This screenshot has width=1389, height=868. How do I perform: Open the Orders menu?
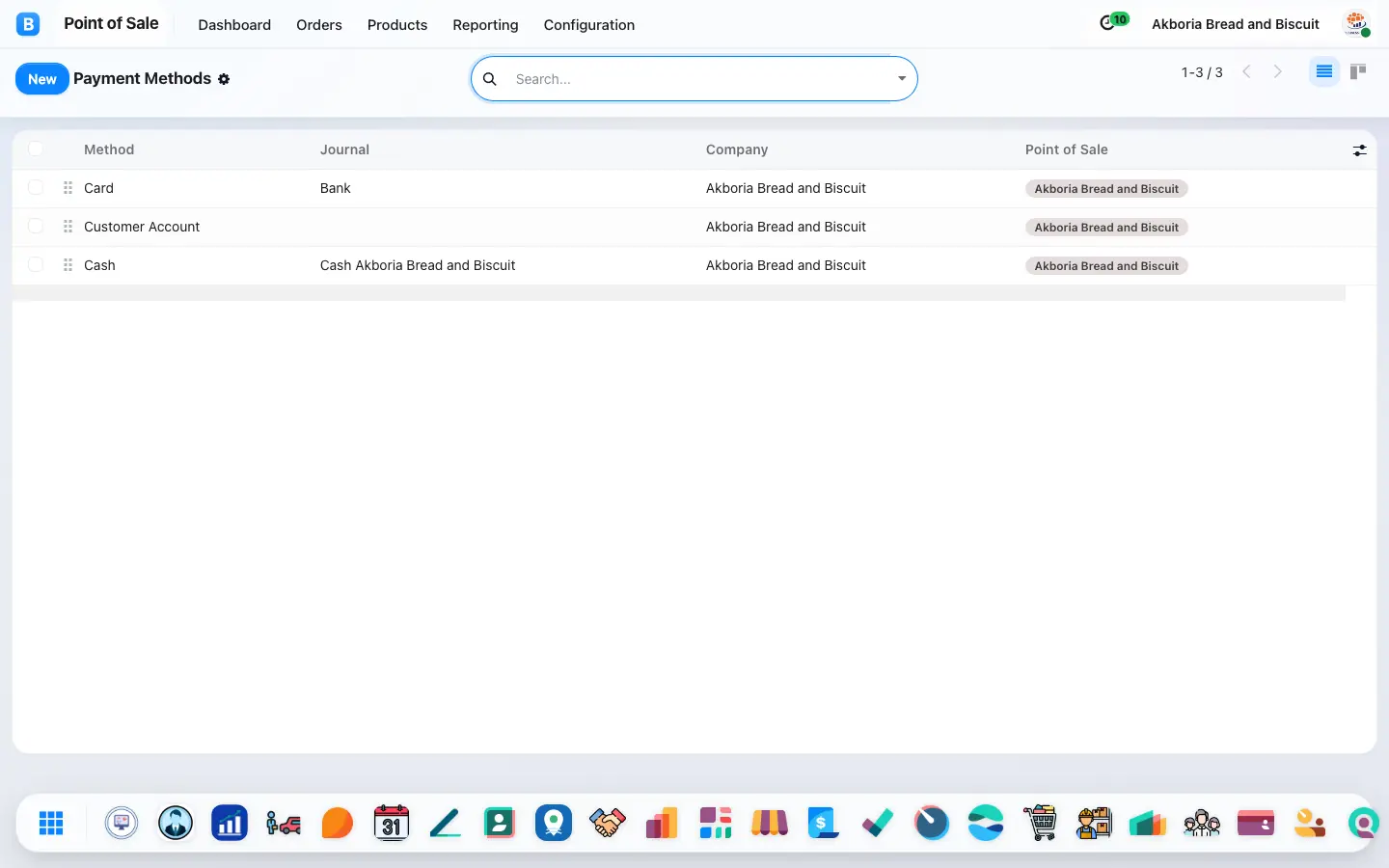(x=319, y=25)
